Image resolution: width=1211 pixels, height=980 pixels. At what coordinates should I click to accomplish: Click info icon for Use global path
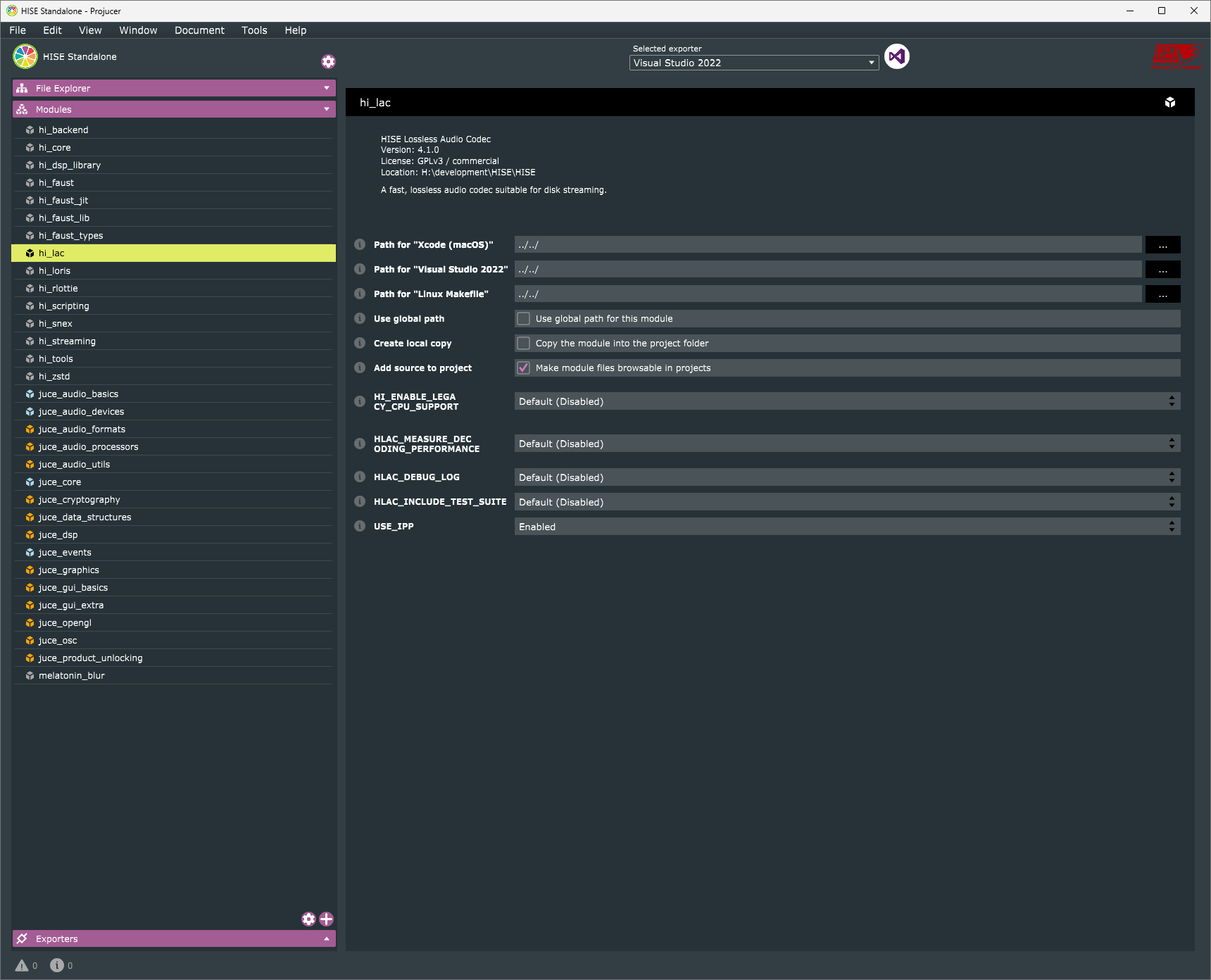[360, 319]
